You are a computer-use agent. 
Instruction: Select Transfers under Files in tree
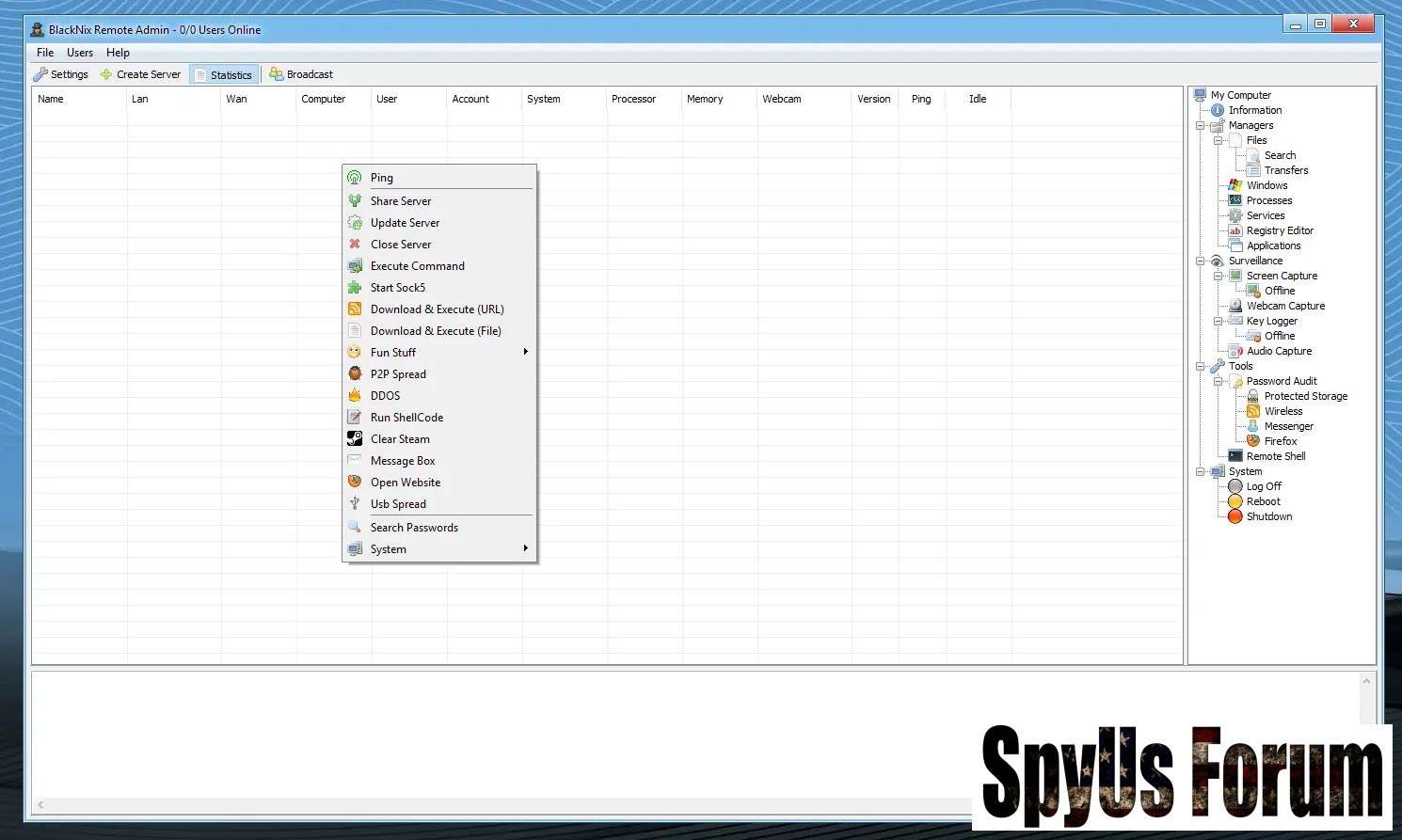click(1285, 170)
